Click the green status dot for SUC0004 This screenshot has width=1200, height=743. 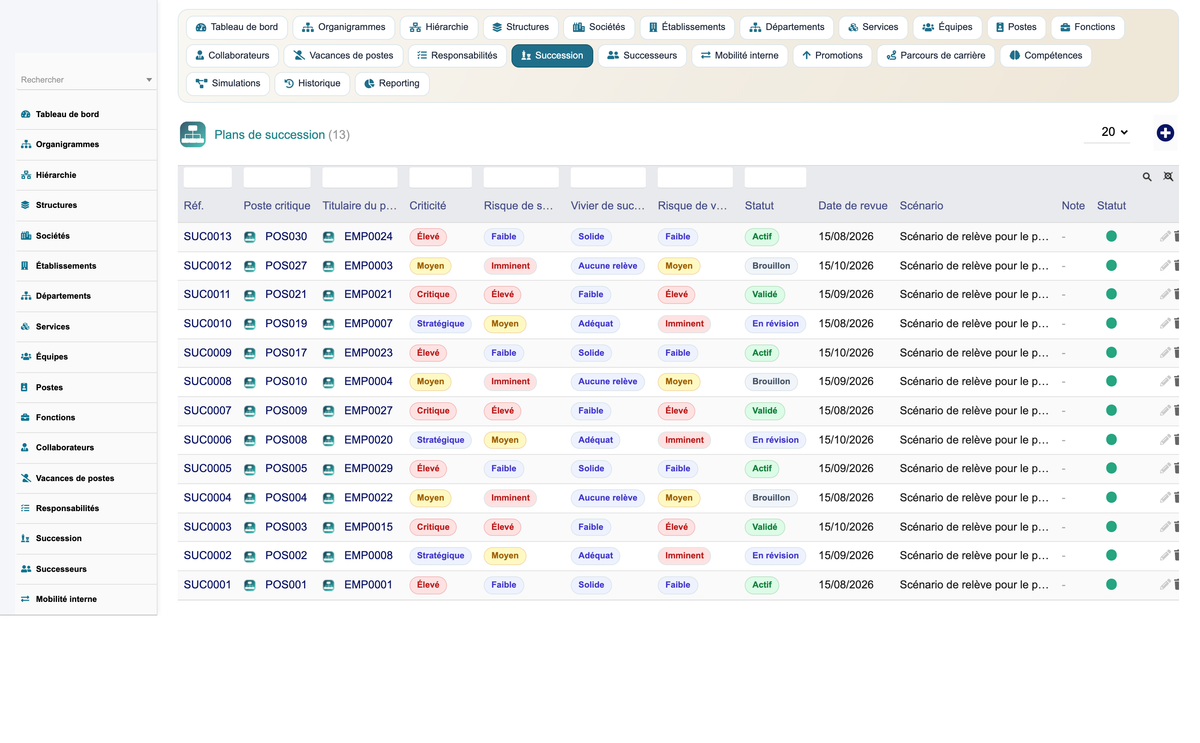(1111, 498)
